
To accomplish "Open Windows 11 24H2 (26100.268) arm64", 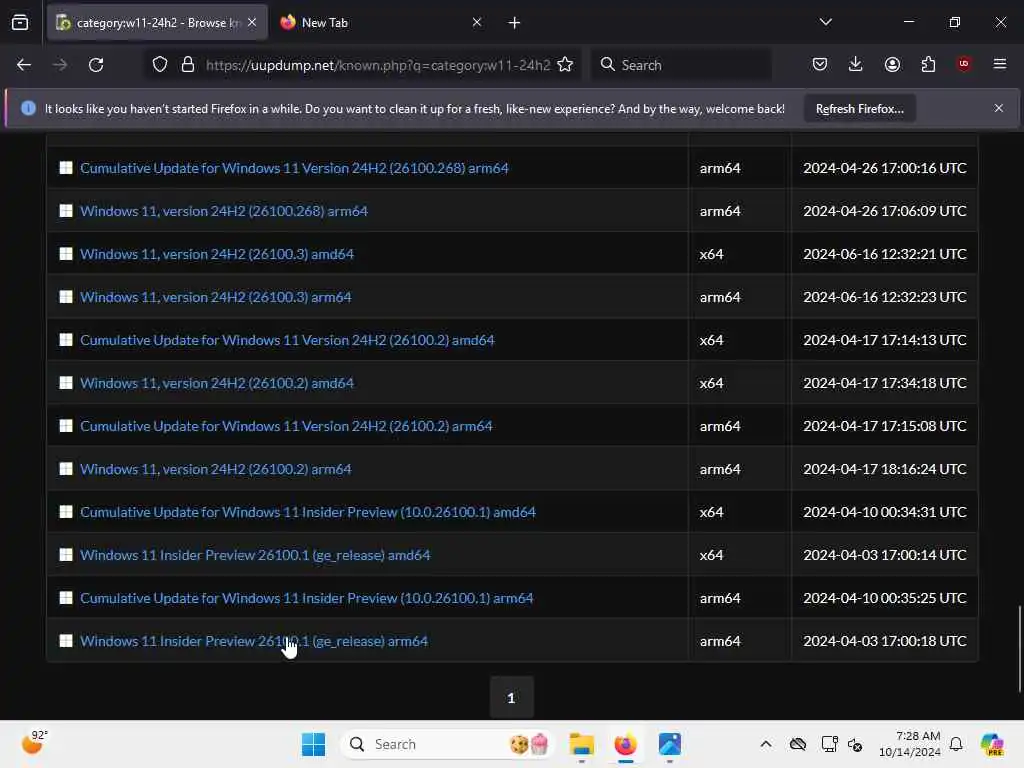I will click(x=223, y=211).
